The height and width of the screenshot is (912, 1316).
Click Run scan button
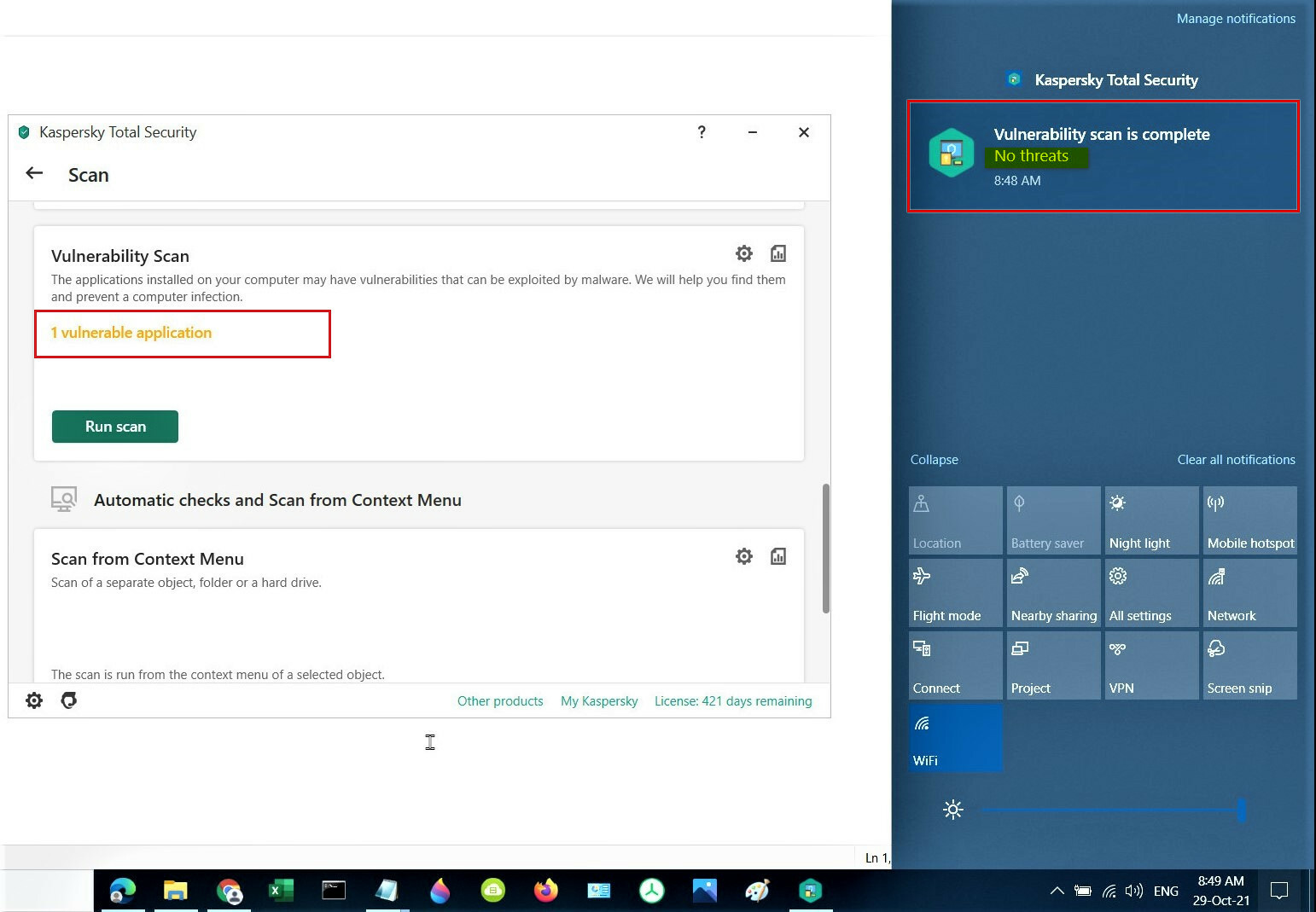pos(115,427)
